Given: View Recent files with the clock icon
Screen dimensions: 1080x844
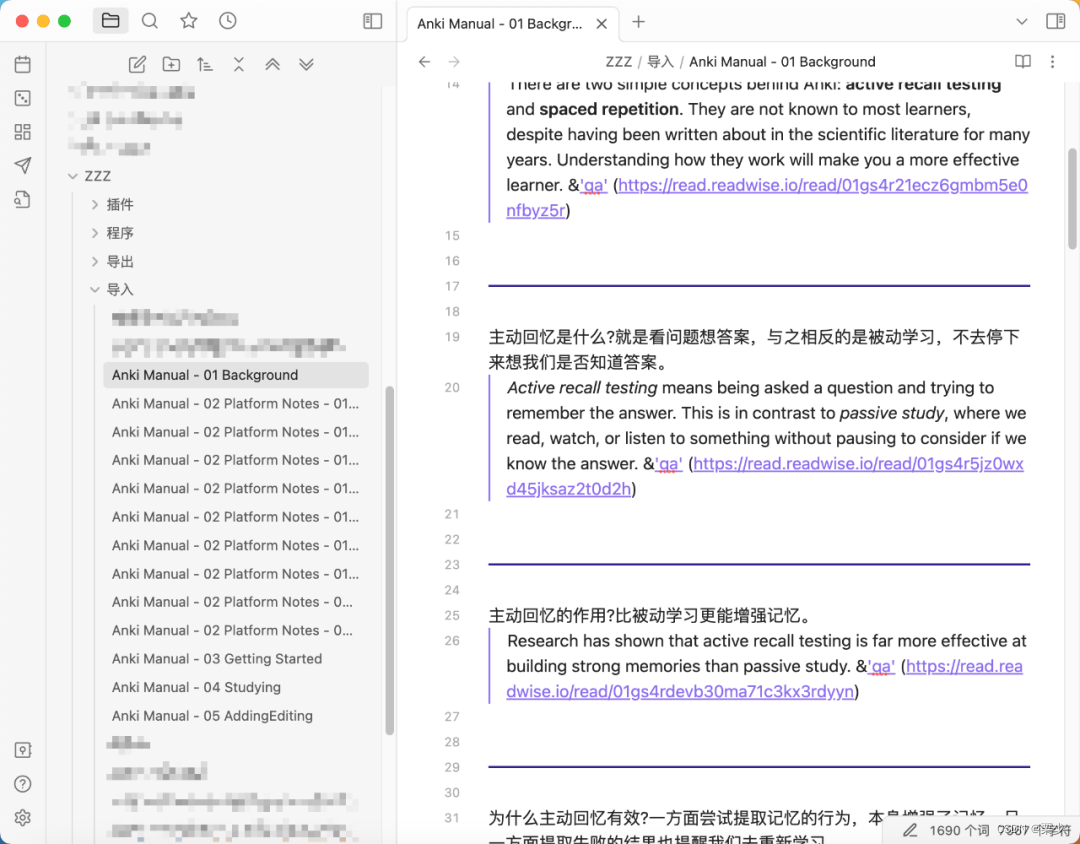Looking at the screenshot, I should point(228,20).
